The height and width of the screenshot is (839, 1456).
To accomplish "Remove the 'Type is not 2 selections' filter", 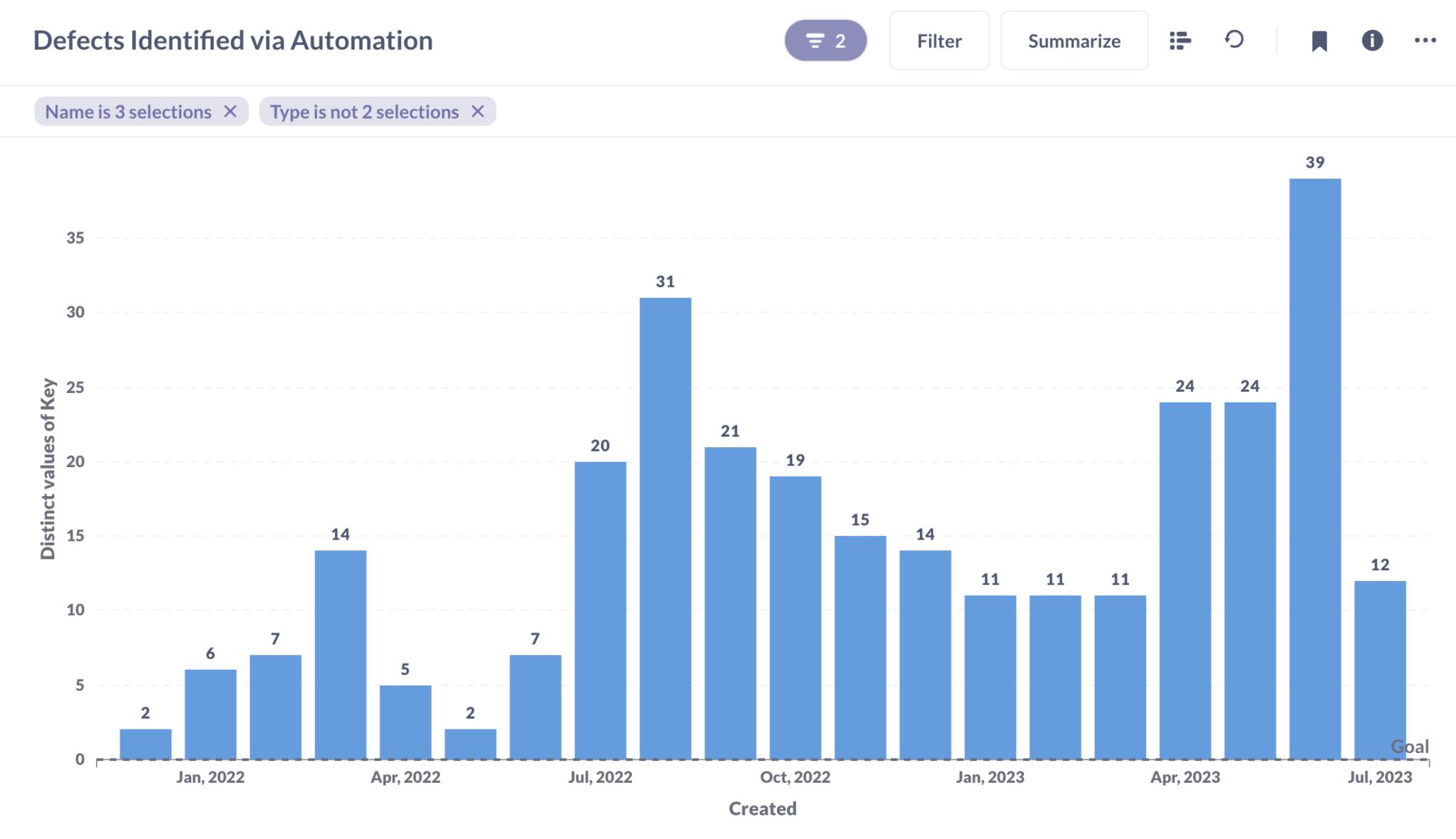I will tap(478, 111).
